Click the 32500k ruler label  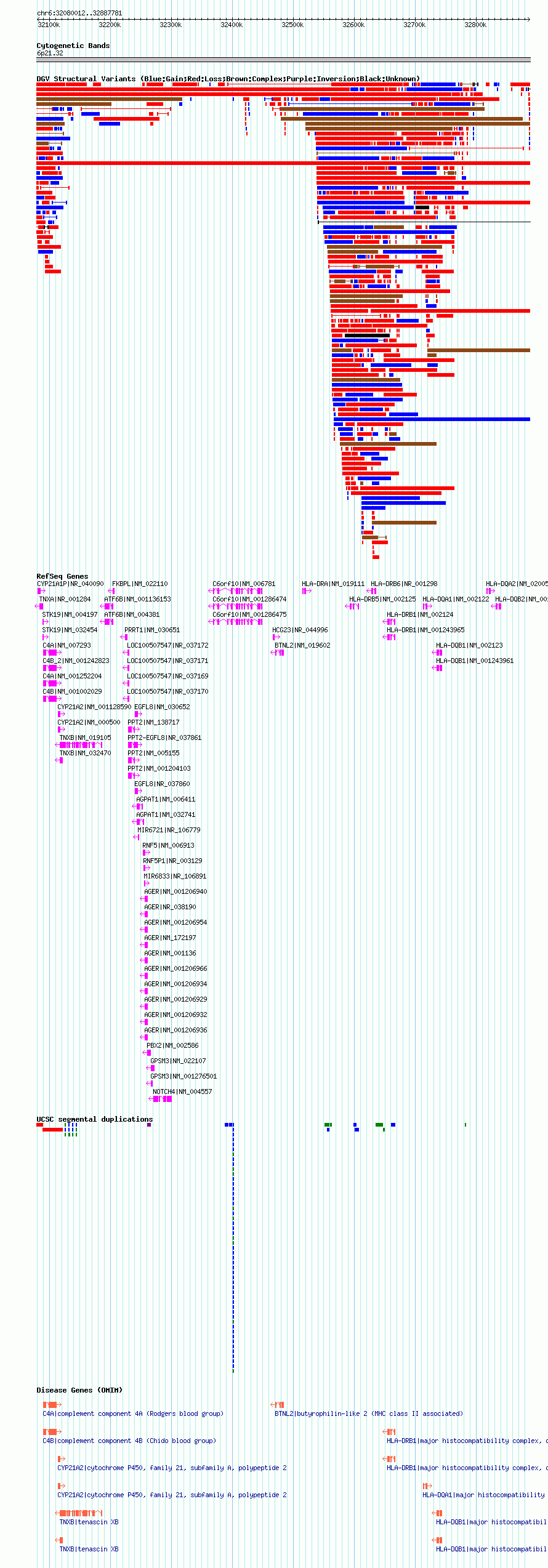point(293,25)
